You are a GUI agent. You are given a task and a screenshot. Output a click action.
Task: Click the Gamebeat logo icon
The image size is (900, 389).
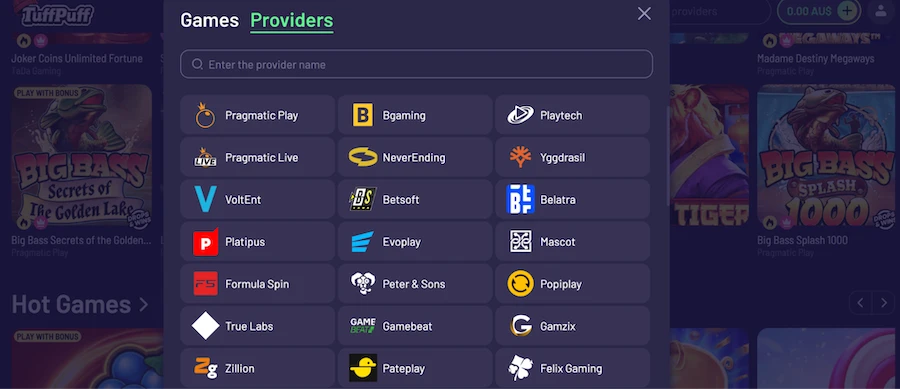[363, 326]
